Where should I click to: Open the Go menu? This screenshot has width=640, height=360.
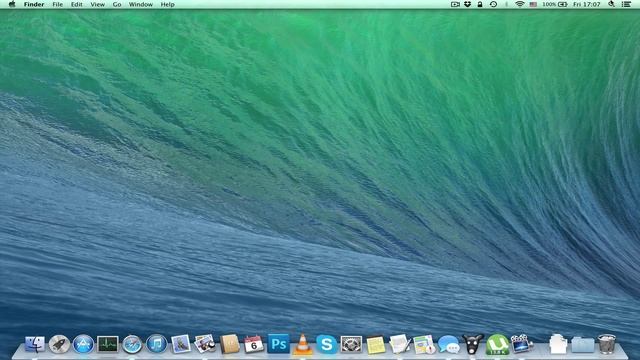117,4
